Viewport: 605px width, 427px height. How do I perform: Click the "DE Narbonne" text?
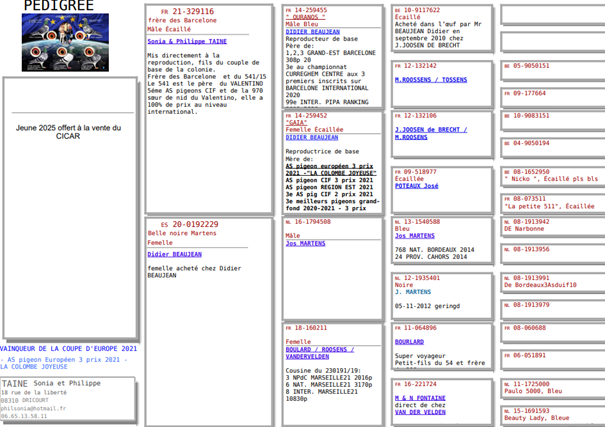(x=524, y=229)
